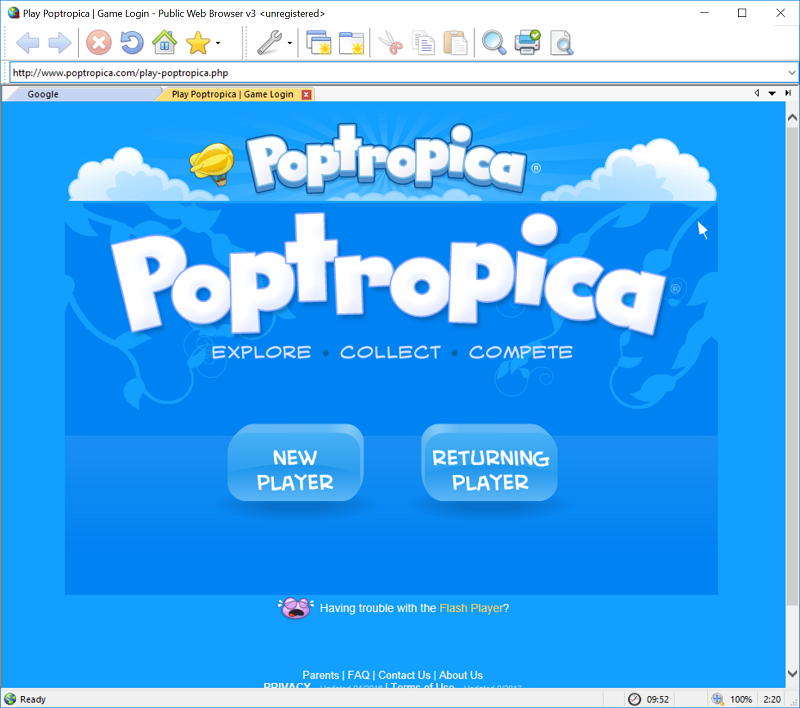Screen dimensions: 800x708
Task: Refresh the page with the reload icon
Action: (x=132, y=42)
